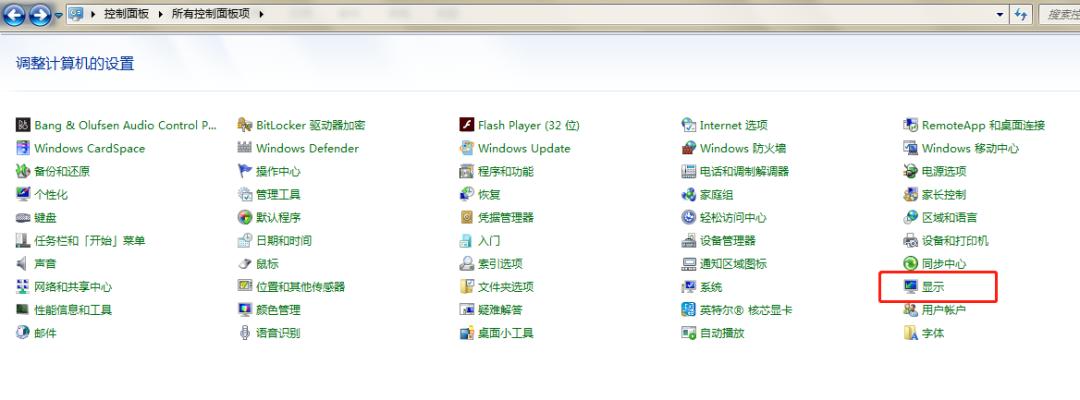Image resolution: width=1080 pixels, height=400 pixels.
Task: Open the 索引选项 link
Action: [x=500, y=264]
